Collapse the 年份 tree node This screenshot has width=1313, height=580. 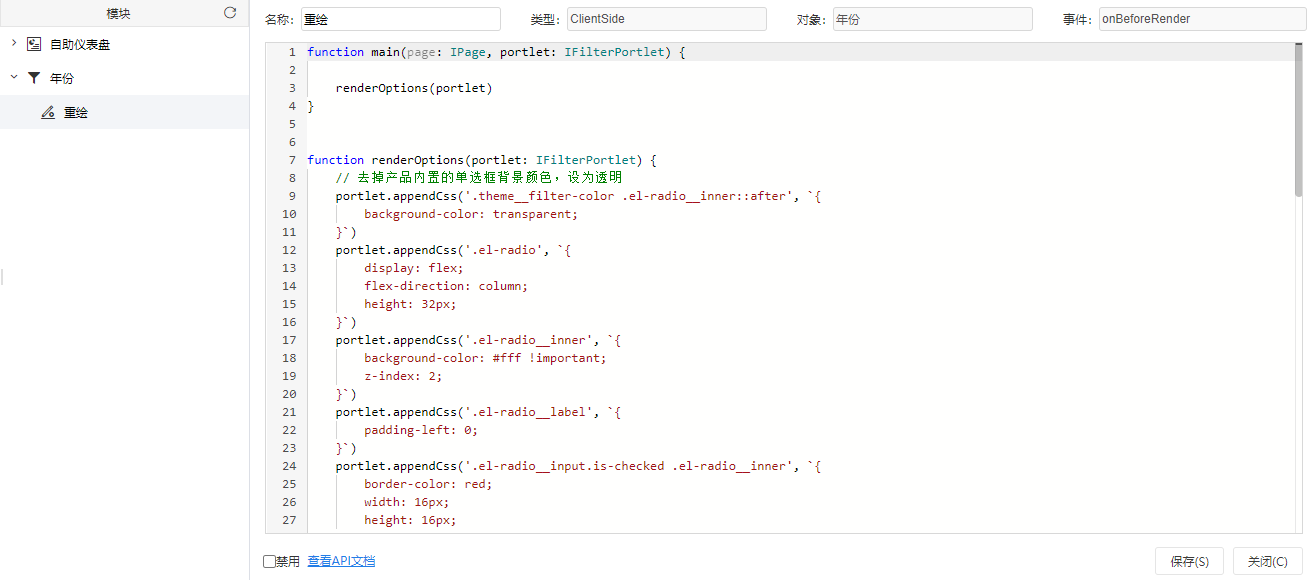point(13,77)
